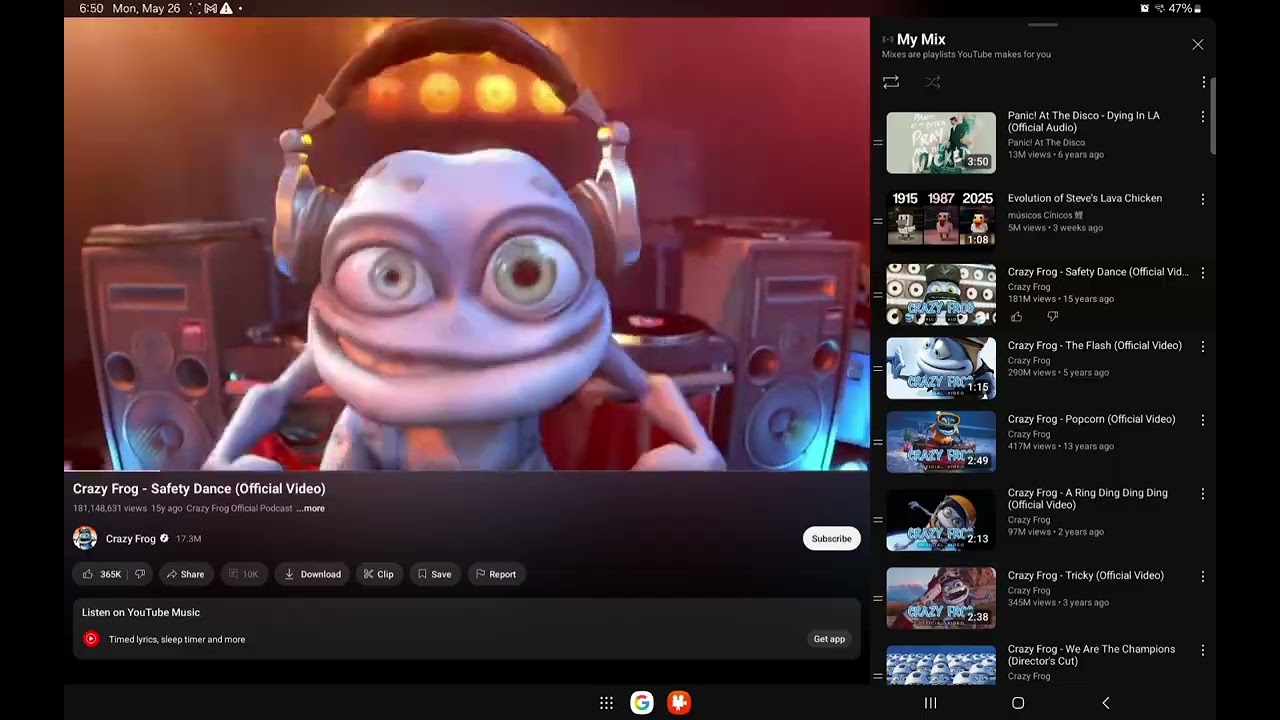Screen dimensions: 1280x720
Task: Toggle shuffle icon in My Mix
Action: tap(932, 82)
